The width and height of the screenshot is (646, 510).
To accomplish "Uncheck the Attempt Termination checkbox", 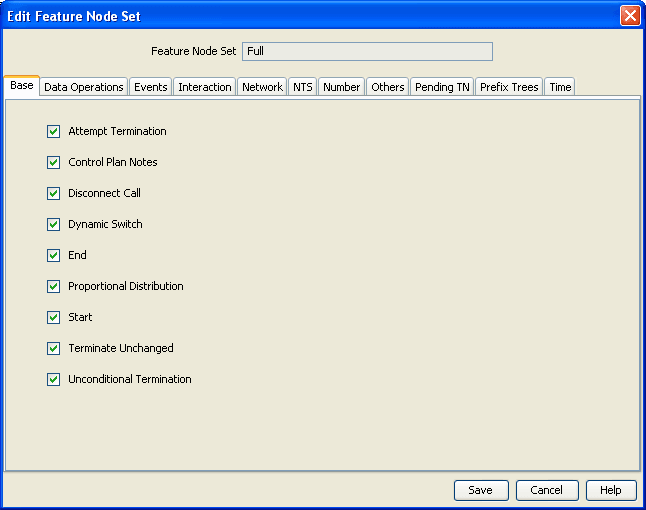I will pos(54,131).
